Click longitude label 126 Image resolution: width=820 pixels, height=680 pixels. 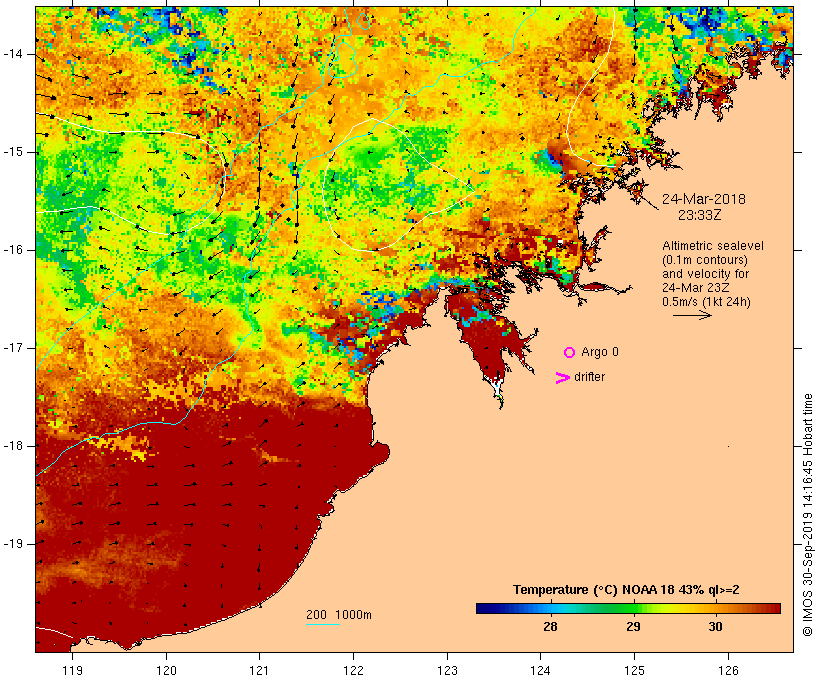728,671
